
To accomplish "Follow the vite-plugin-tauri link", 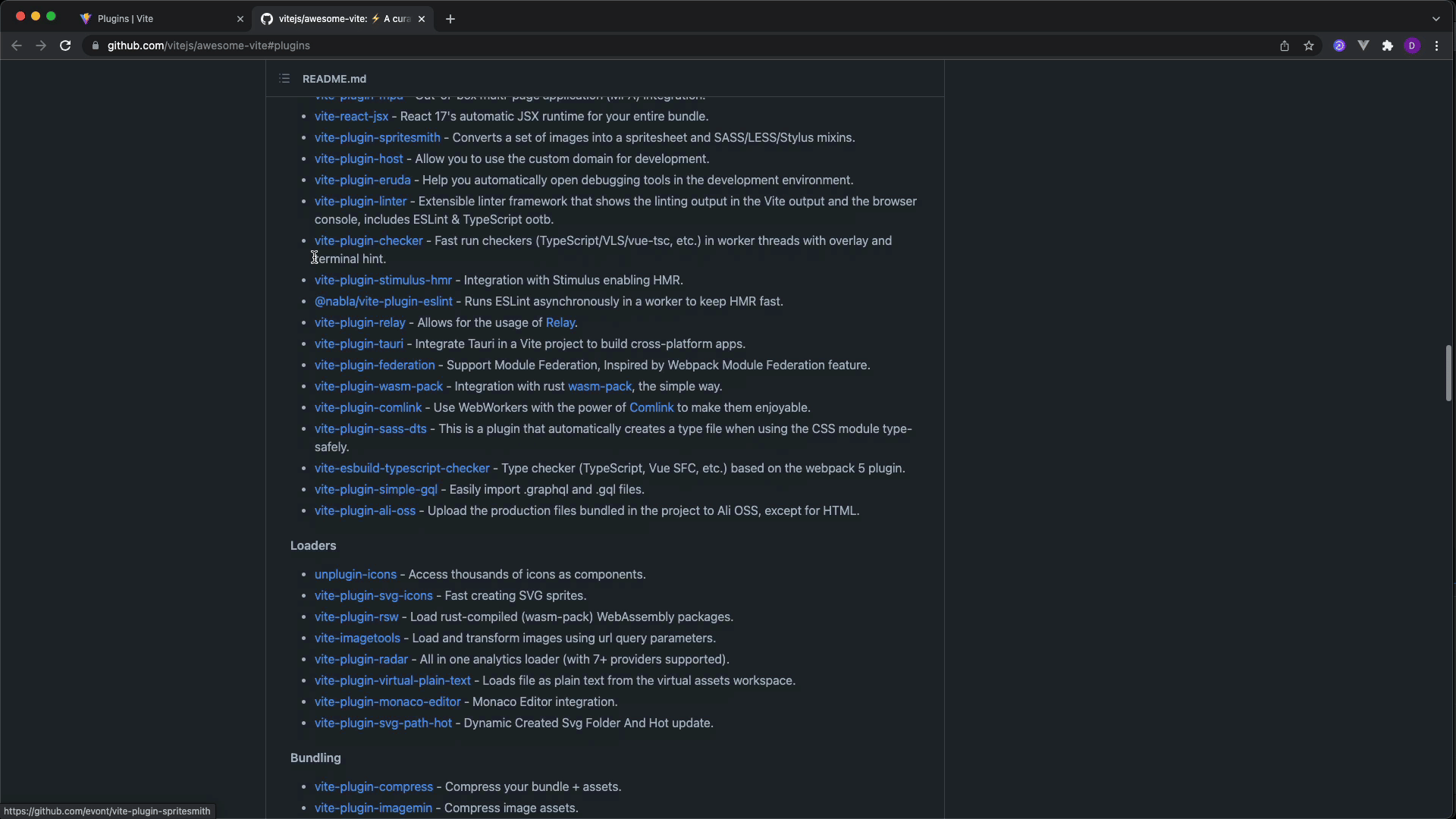I will point(359,344).
